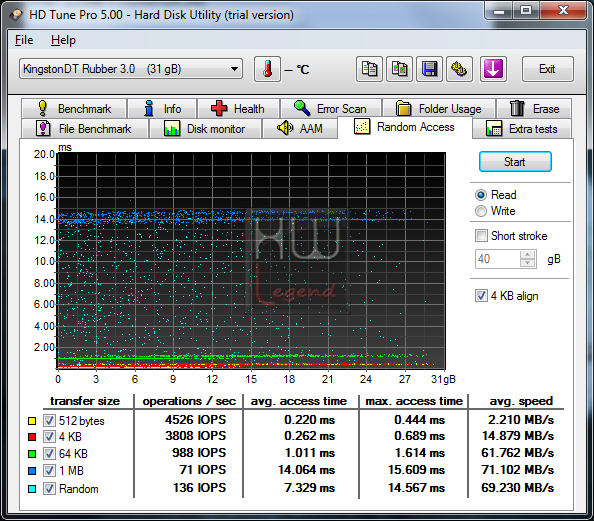Click the Exit button
This screenshot has height=521, width=594.
547,69
